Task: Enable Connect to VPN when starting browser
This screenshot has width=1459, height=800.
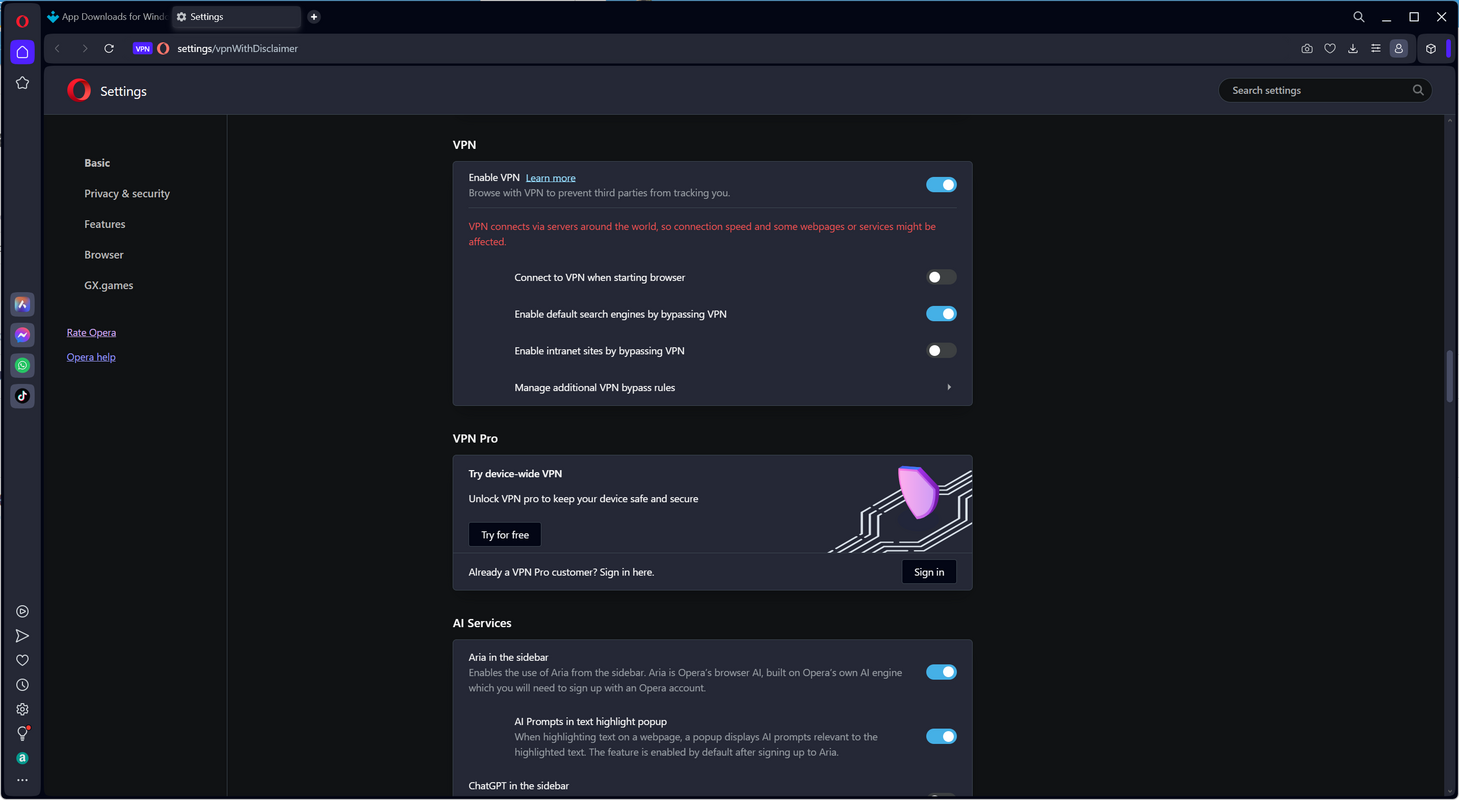Action: [941, 277]
